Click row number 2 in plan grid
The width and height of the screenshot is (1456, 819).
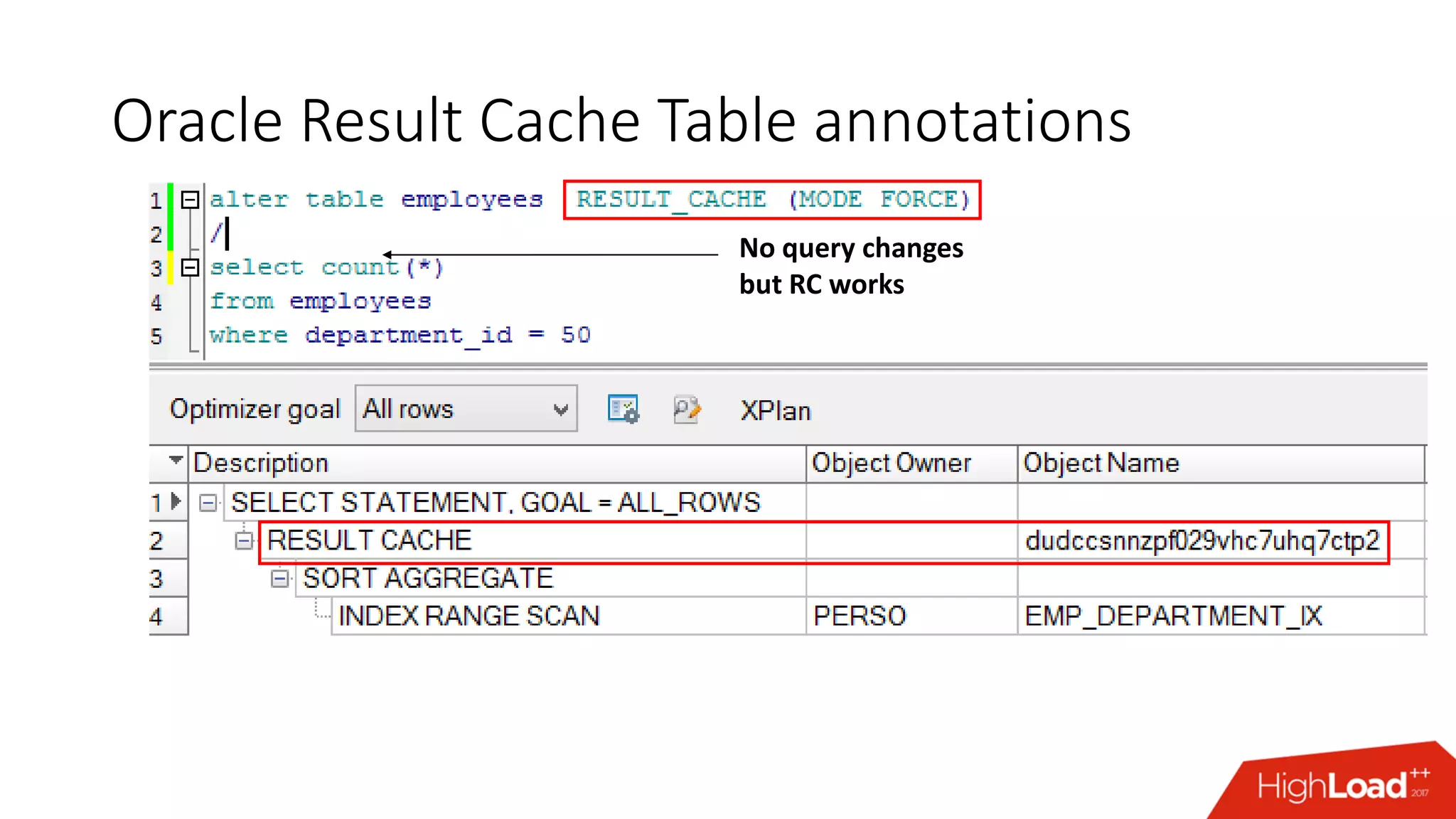point(168,541)
